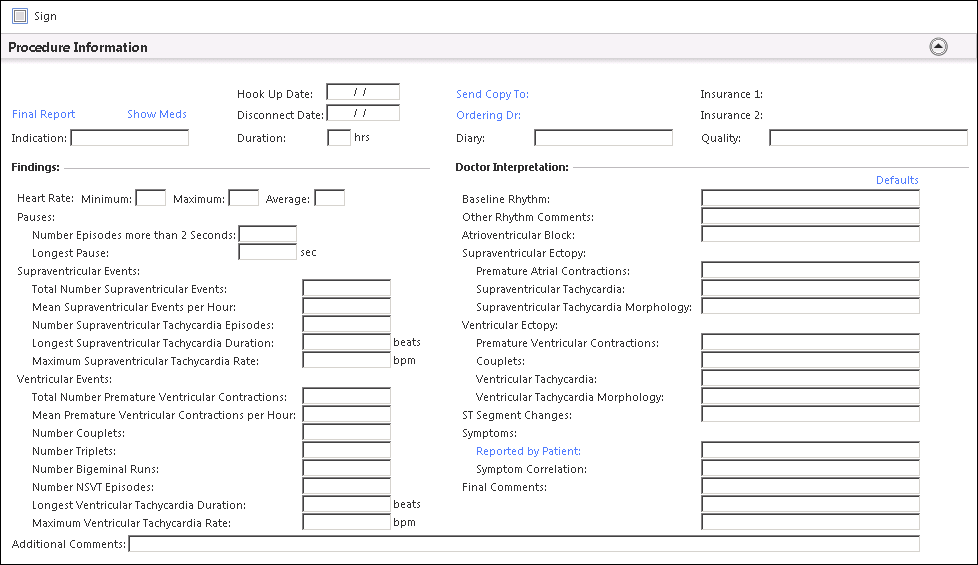Focus Longest Ventricular Tachycardia Duration field

click(x=347, y=505)
